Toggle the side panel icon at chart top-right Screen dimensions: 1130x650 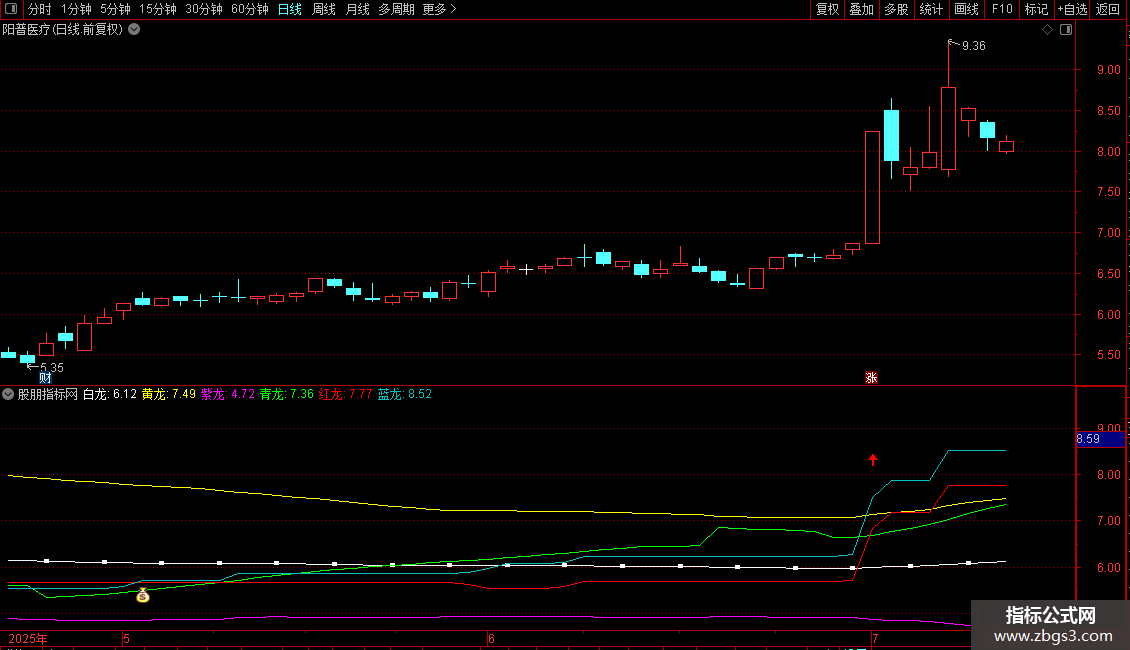click(x=1066, y=30)
